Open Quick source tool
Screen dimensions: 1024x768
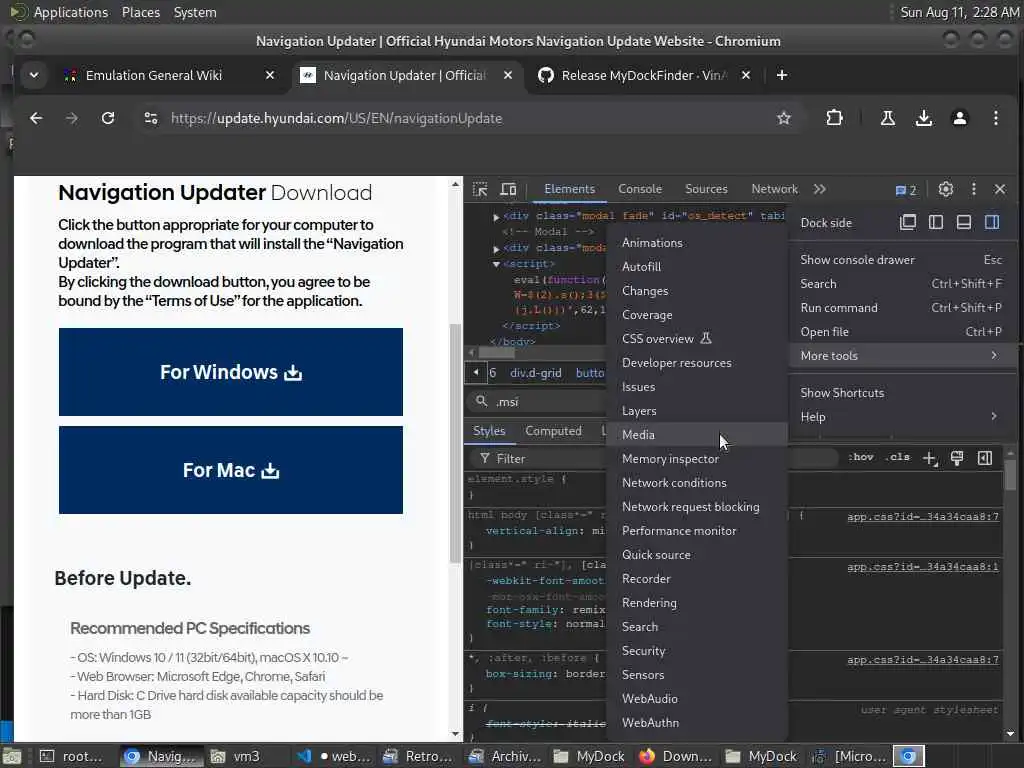[x=697, y=554]
